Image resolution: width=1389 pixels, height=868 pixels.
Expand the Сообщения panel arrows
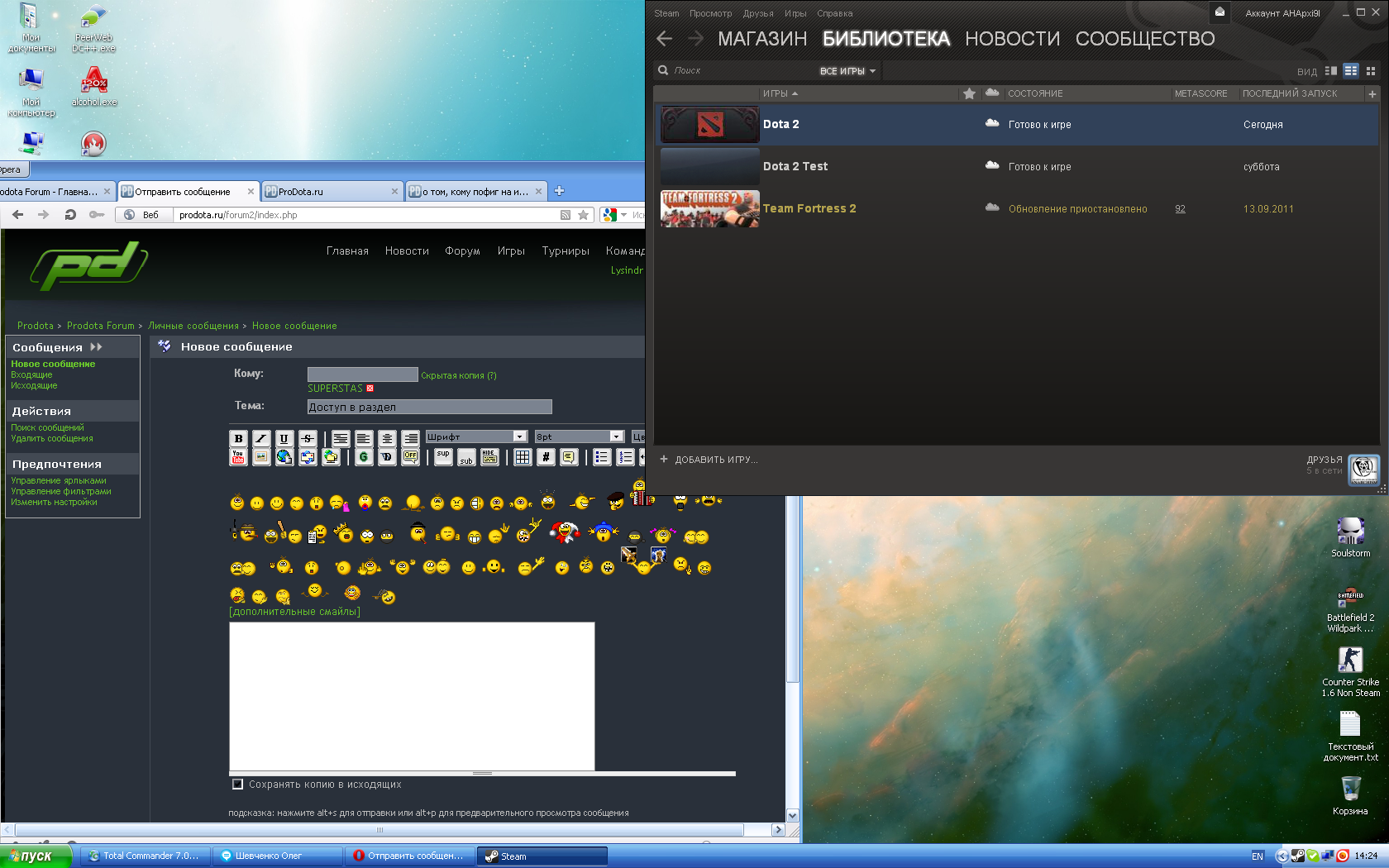point(96,347)
